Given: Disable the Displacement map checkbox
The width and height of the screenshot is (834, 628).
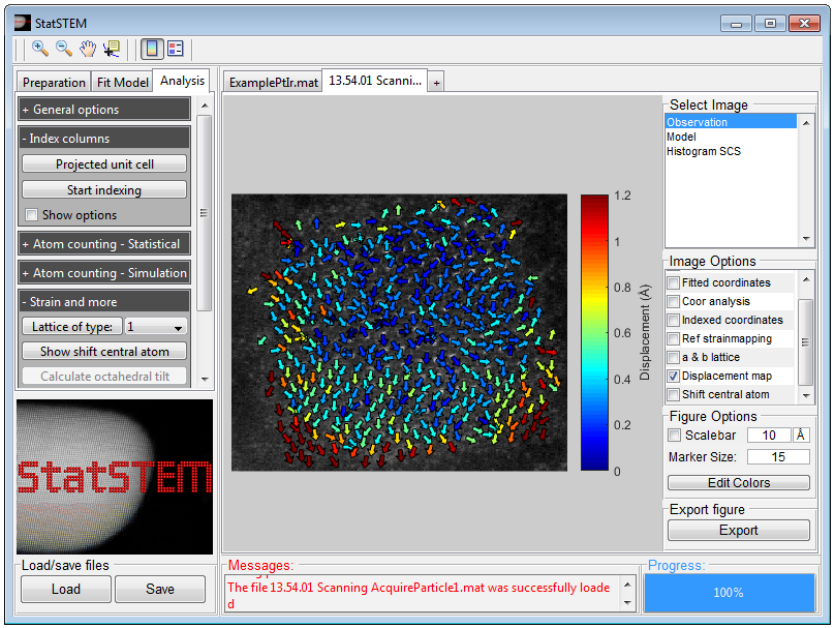Looking at the screenshot, I should 674,376.
